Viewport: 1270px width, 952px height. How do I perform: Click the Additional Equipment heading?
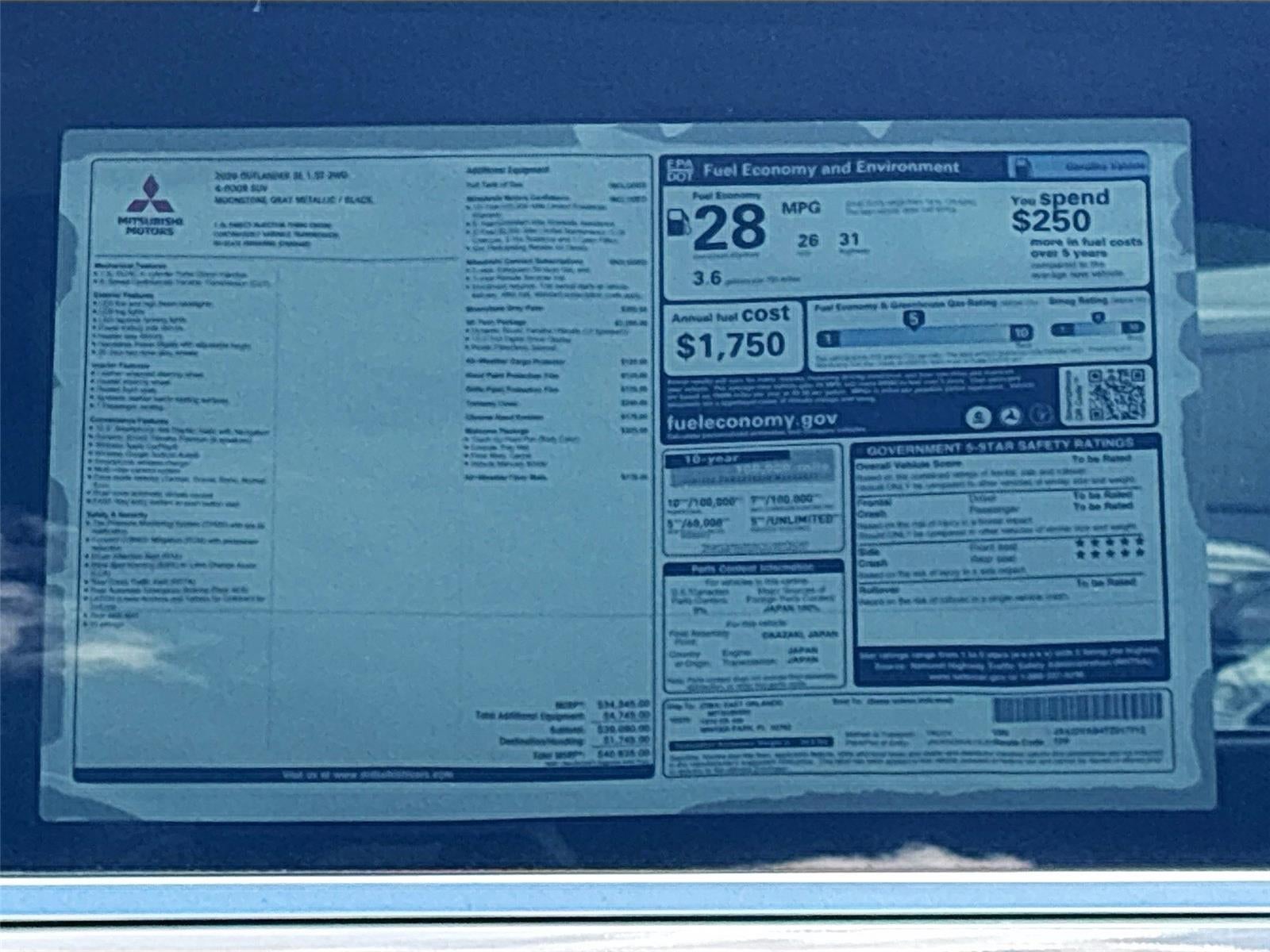pos(507,170)
